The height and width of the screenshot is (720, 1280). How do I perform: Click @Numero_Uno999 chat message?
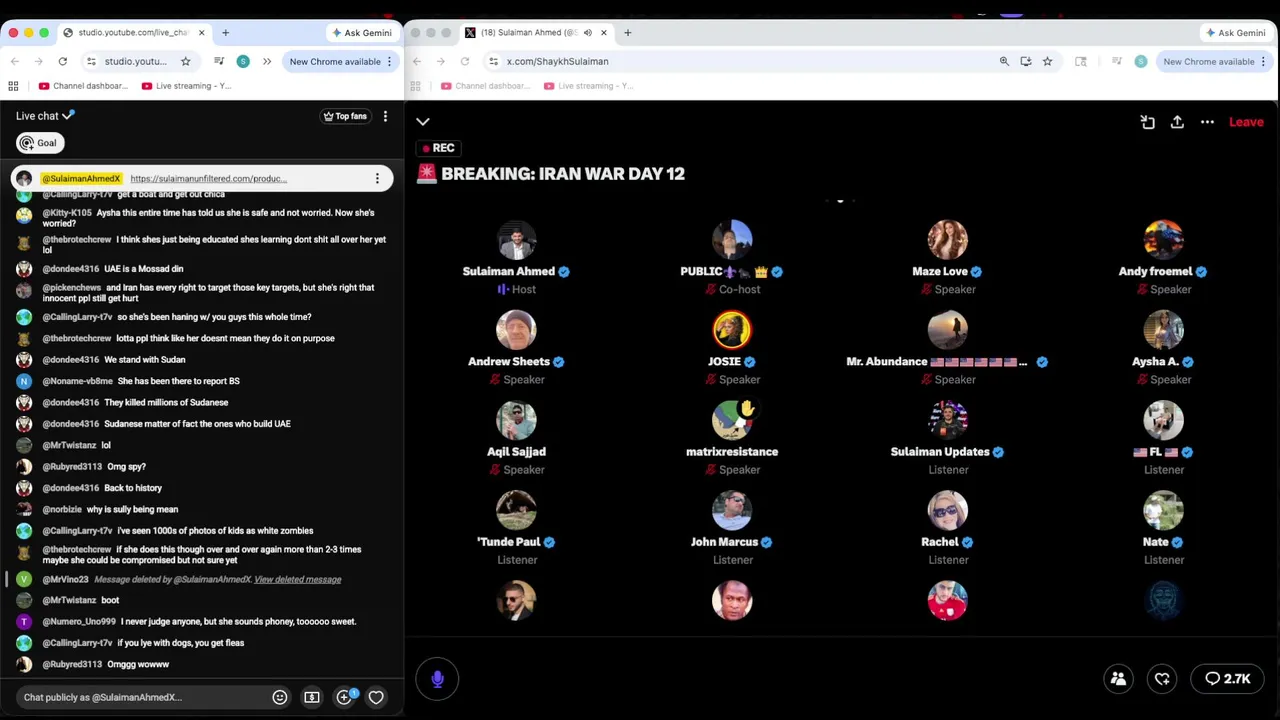pyautogui.click(x=198, y=622)
